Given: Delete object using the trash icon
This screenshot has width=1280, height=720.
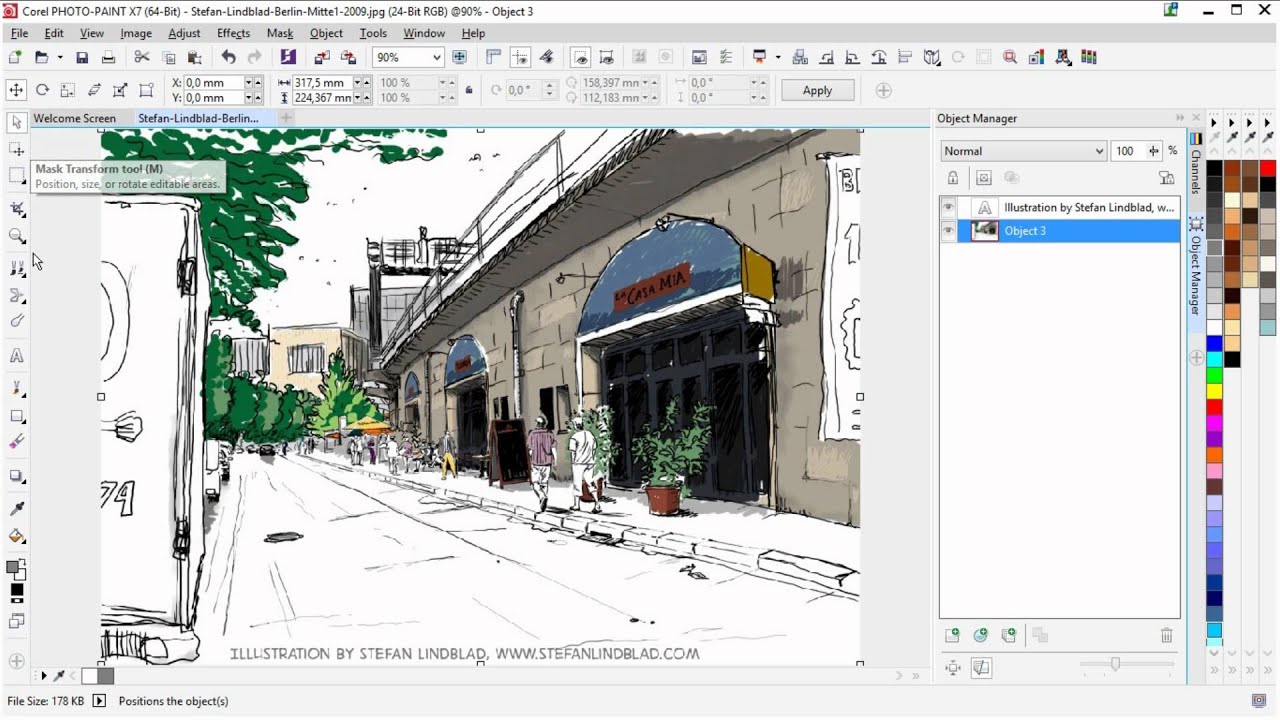Looking at the screenshot, I should coord(1166,635).
